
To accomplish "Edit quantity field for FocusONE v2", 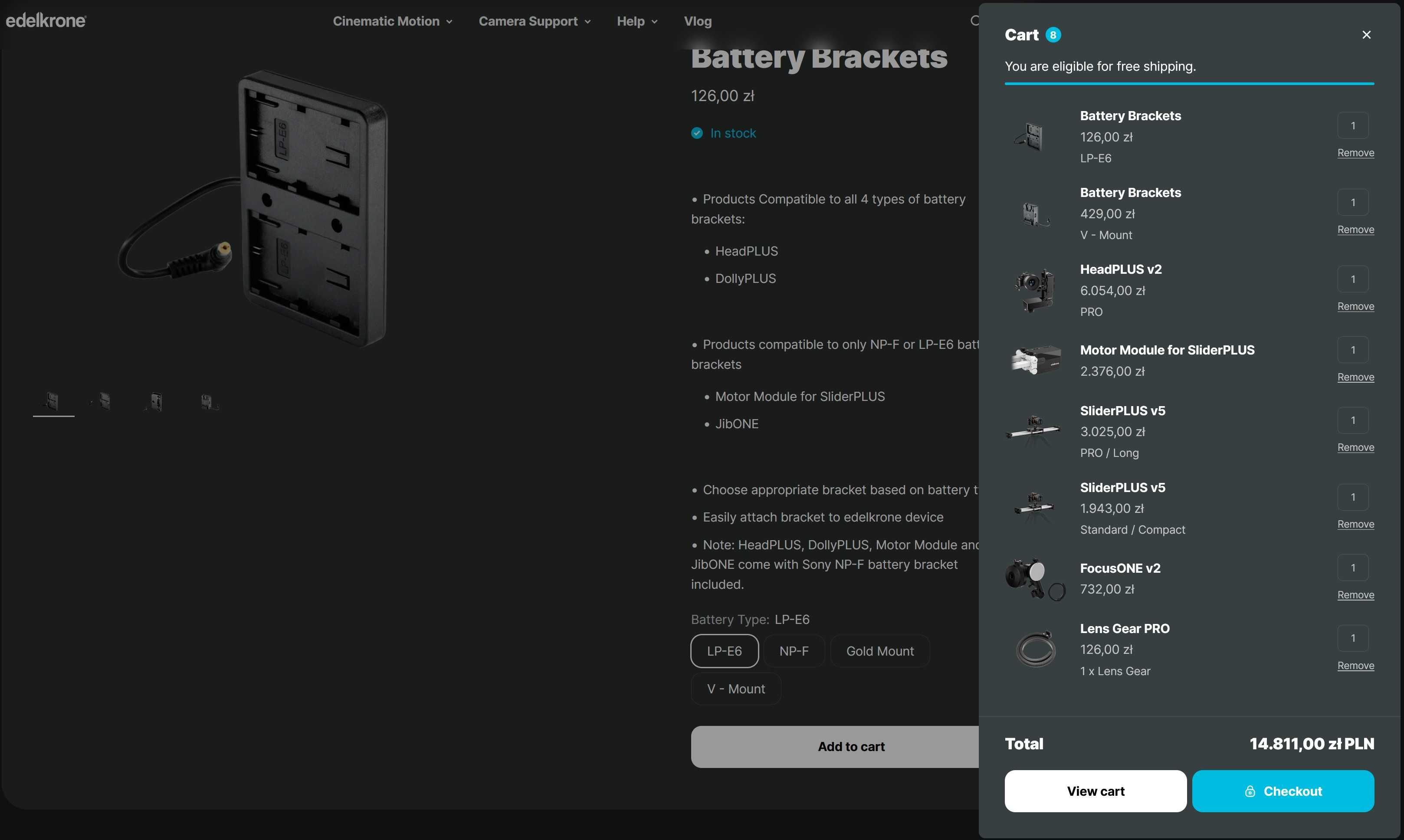I will [1353, 568].
